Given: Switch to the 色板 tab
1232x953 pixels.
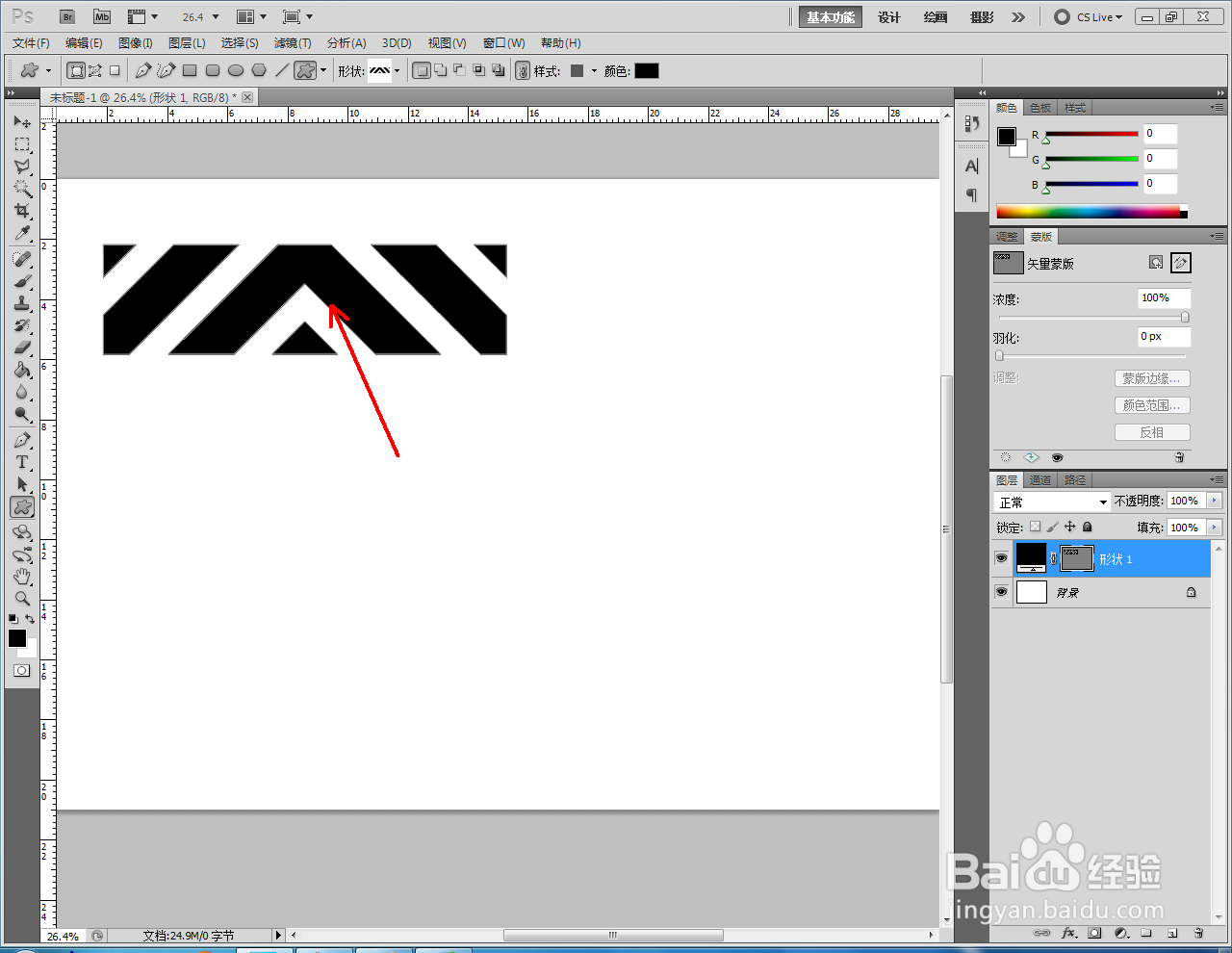Looking at the screenshot, I should (x=1040, y=108).
